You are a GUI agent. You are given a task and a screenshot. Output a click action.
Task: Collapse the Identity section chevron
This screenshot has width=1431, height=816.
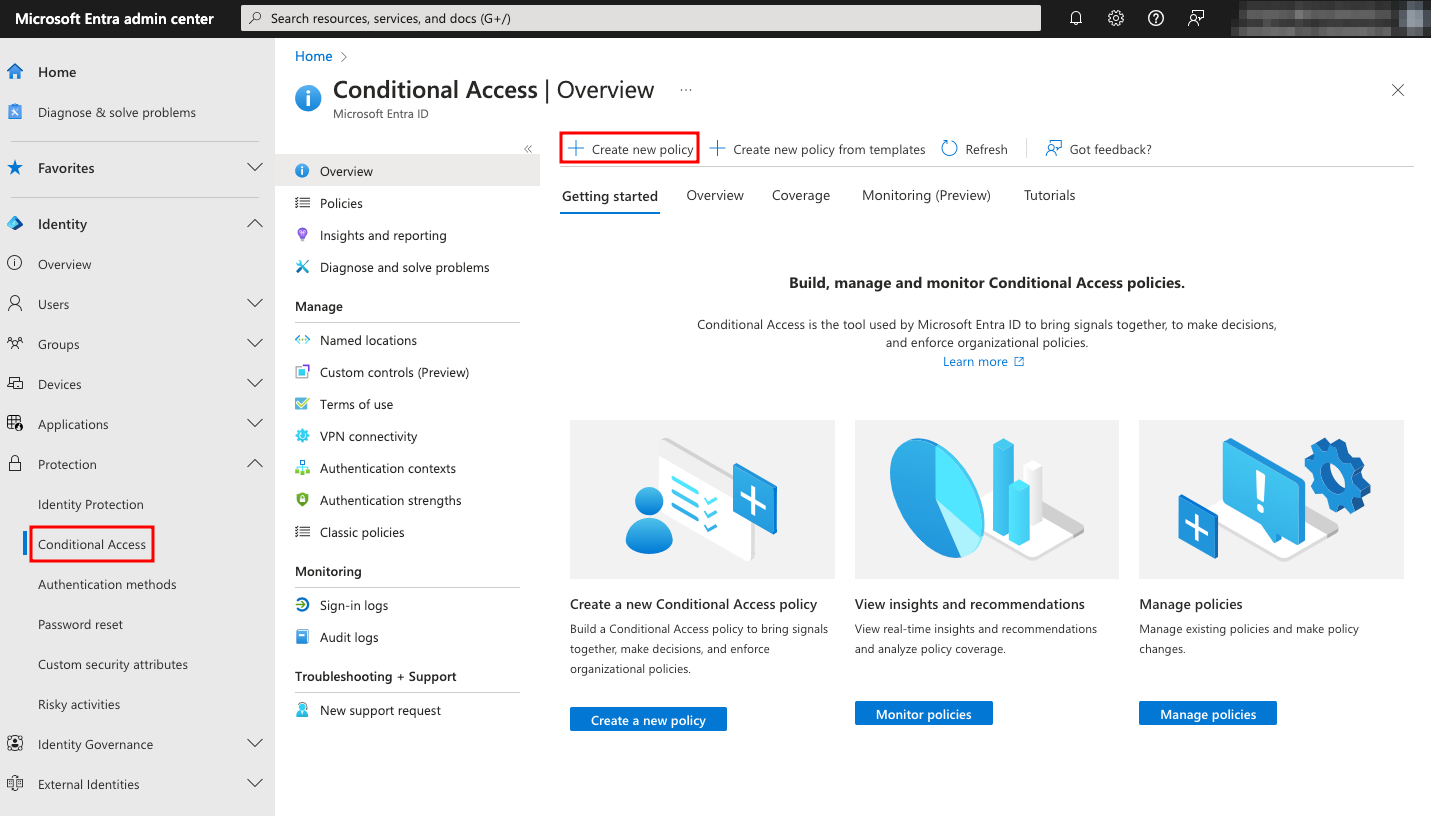coord(255,224)
